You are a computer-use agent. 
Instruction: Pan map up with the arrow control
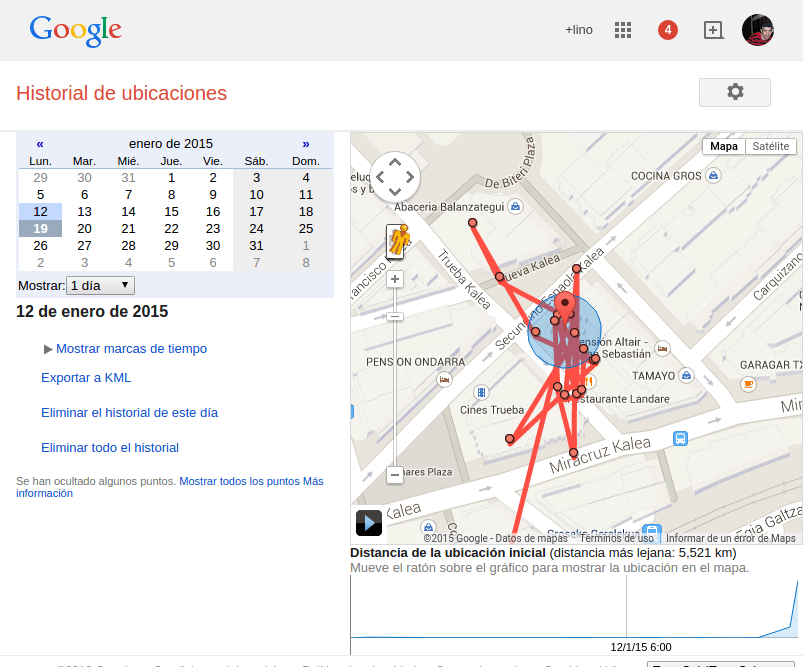coord(395,163)
